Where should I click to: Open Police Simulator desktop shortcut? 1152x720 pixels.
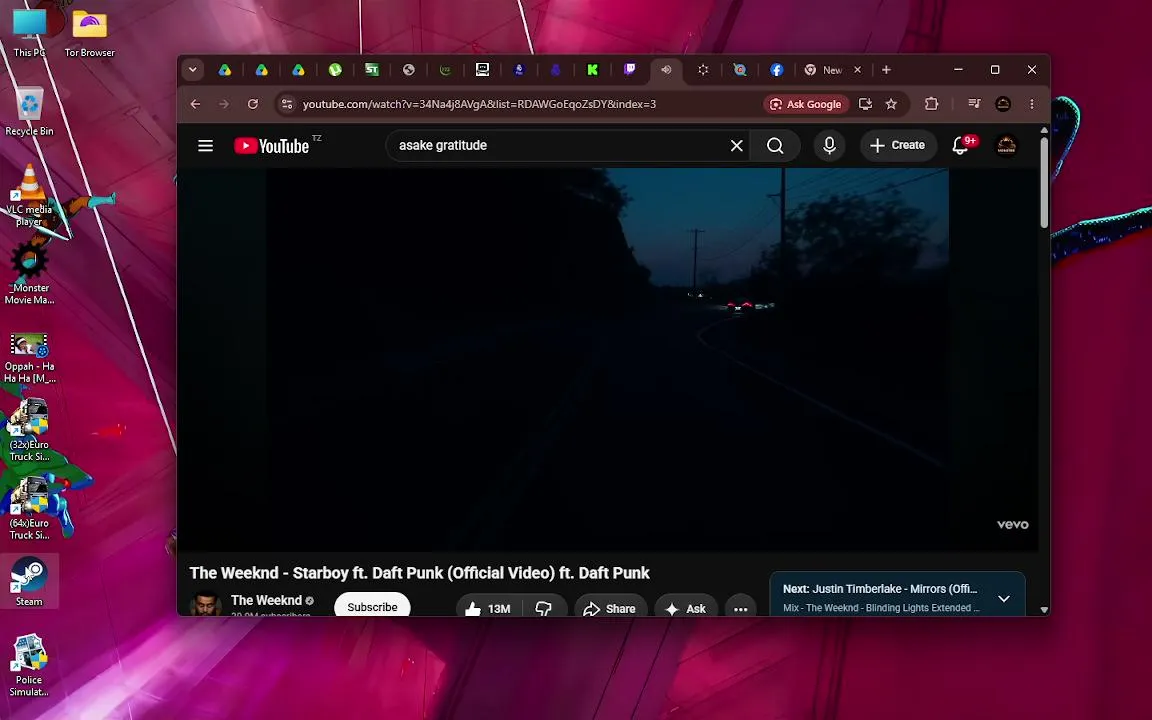(x=29, y=665)
